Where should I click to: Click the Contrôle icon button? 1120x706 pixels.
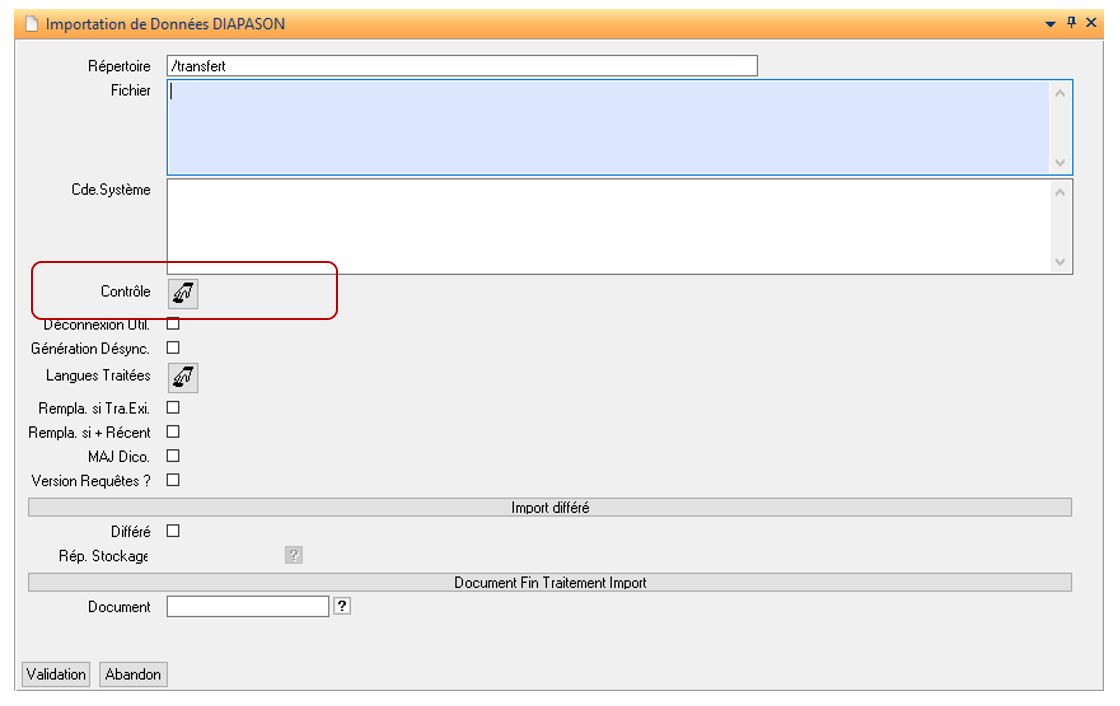(182, 292)
